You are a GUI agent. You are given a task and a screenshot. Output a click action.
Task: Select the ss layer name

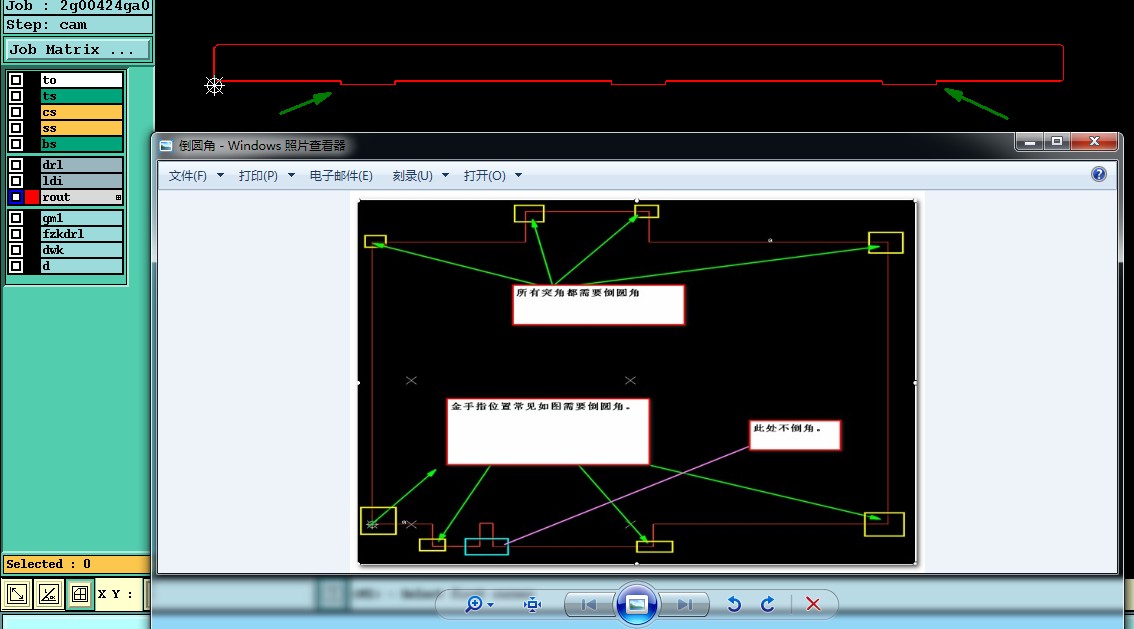pos(82,128)
